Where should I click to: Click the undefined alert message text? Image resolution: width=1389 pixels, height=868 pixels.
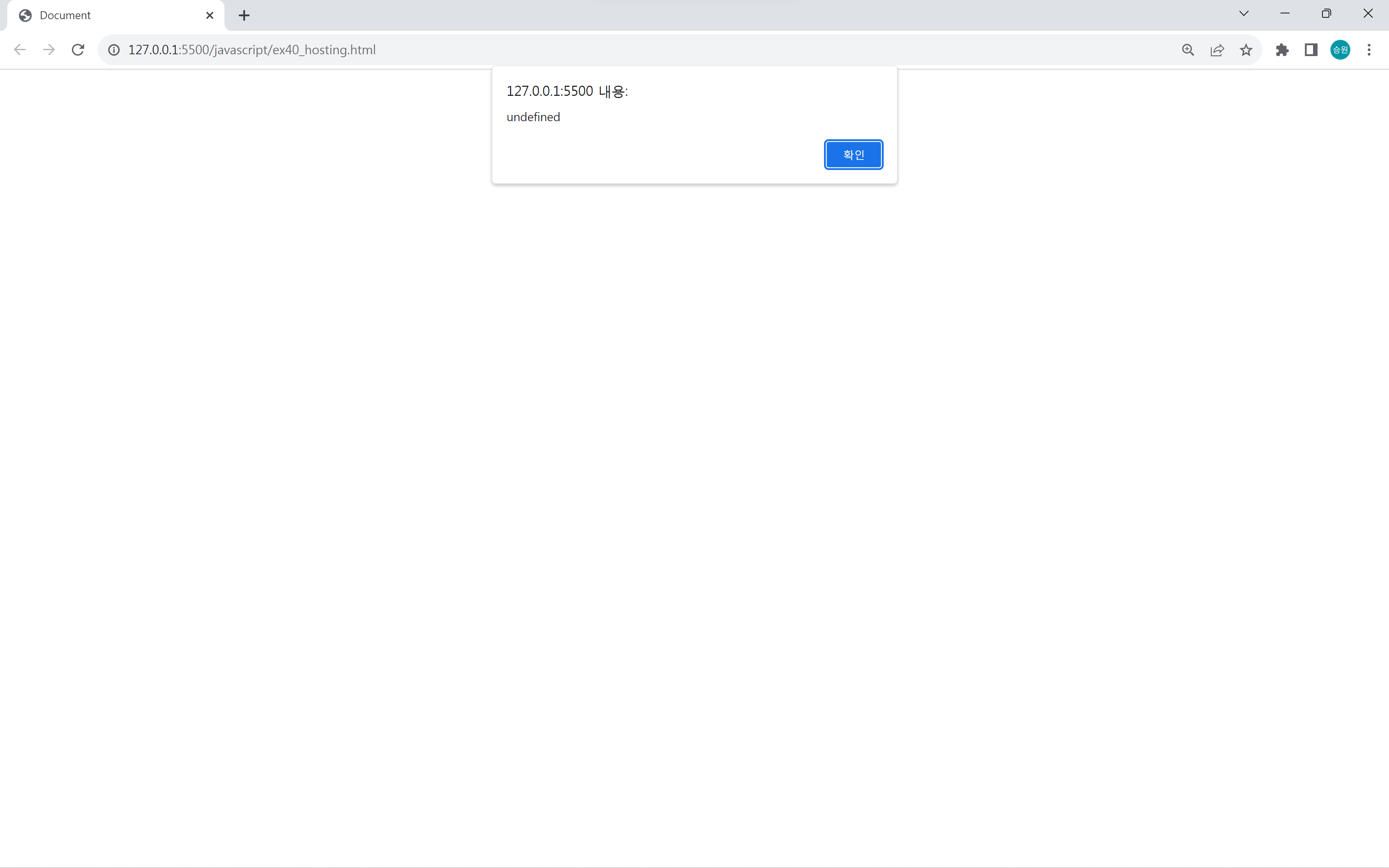tap(533, 117)
